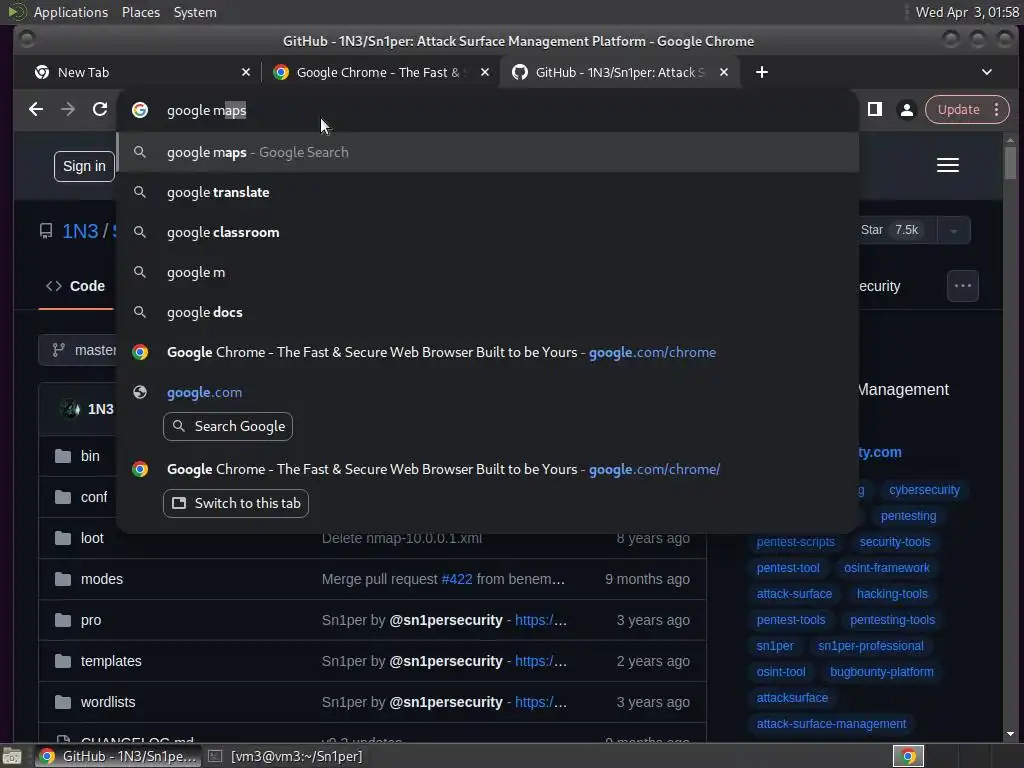
Task: Click the Switch to this tab button
Action: tap(236, 504)
